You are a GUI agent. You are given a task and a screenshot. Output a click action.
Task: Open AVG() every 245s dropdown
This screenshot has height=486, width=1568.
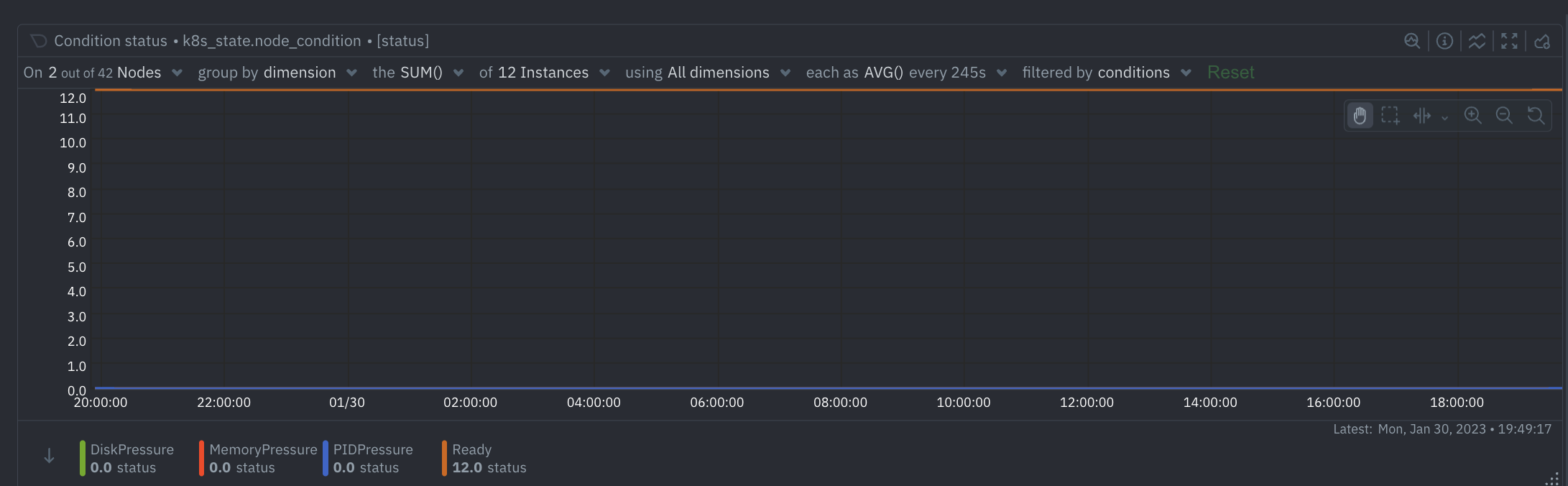(906, 73)
